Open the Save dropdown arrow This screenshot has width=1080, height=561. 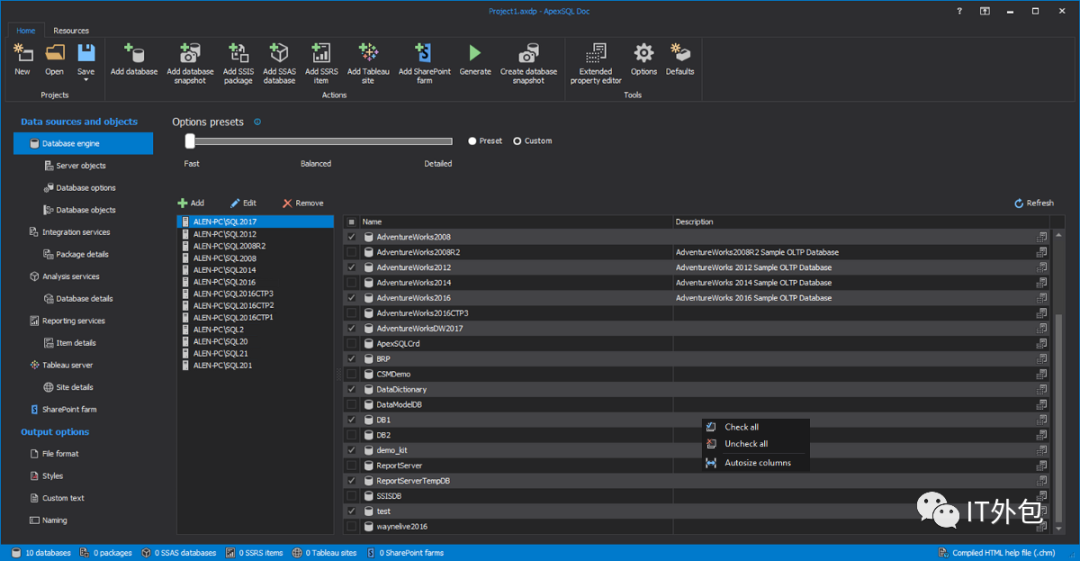(x=86, y=80)
